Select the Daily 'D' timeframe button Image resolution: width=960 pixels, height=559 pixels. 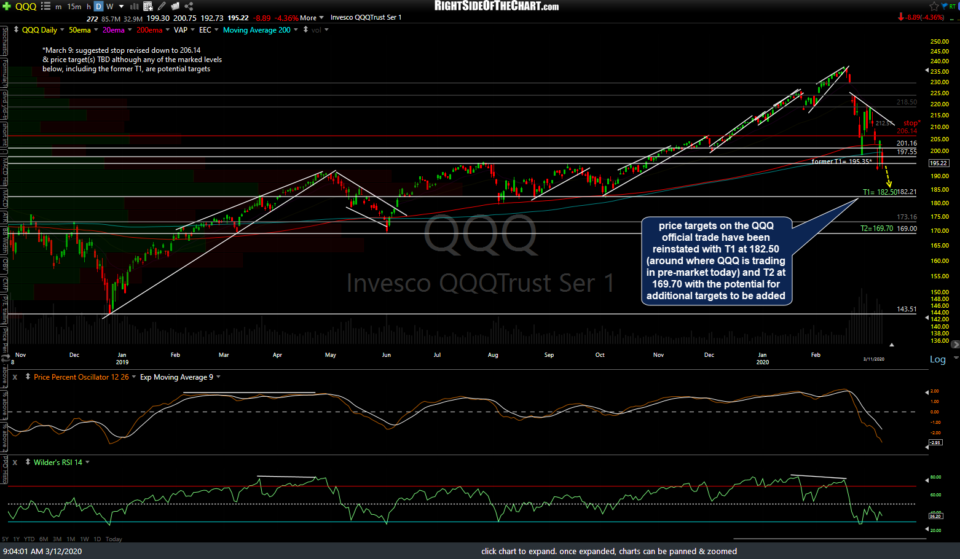click(99, 7)
